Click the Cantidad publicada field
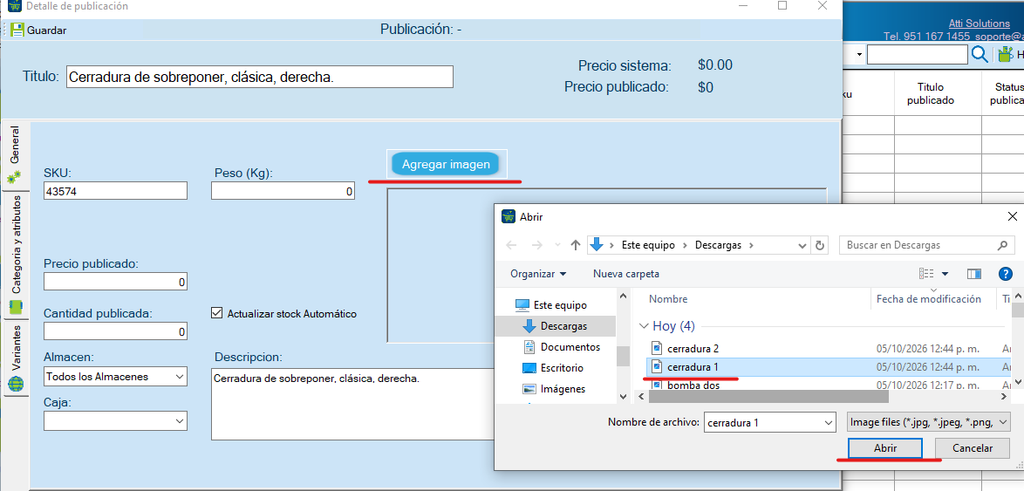Image resolution: width=1024 pixels, height=491 pixels. (x=116, y=332)
